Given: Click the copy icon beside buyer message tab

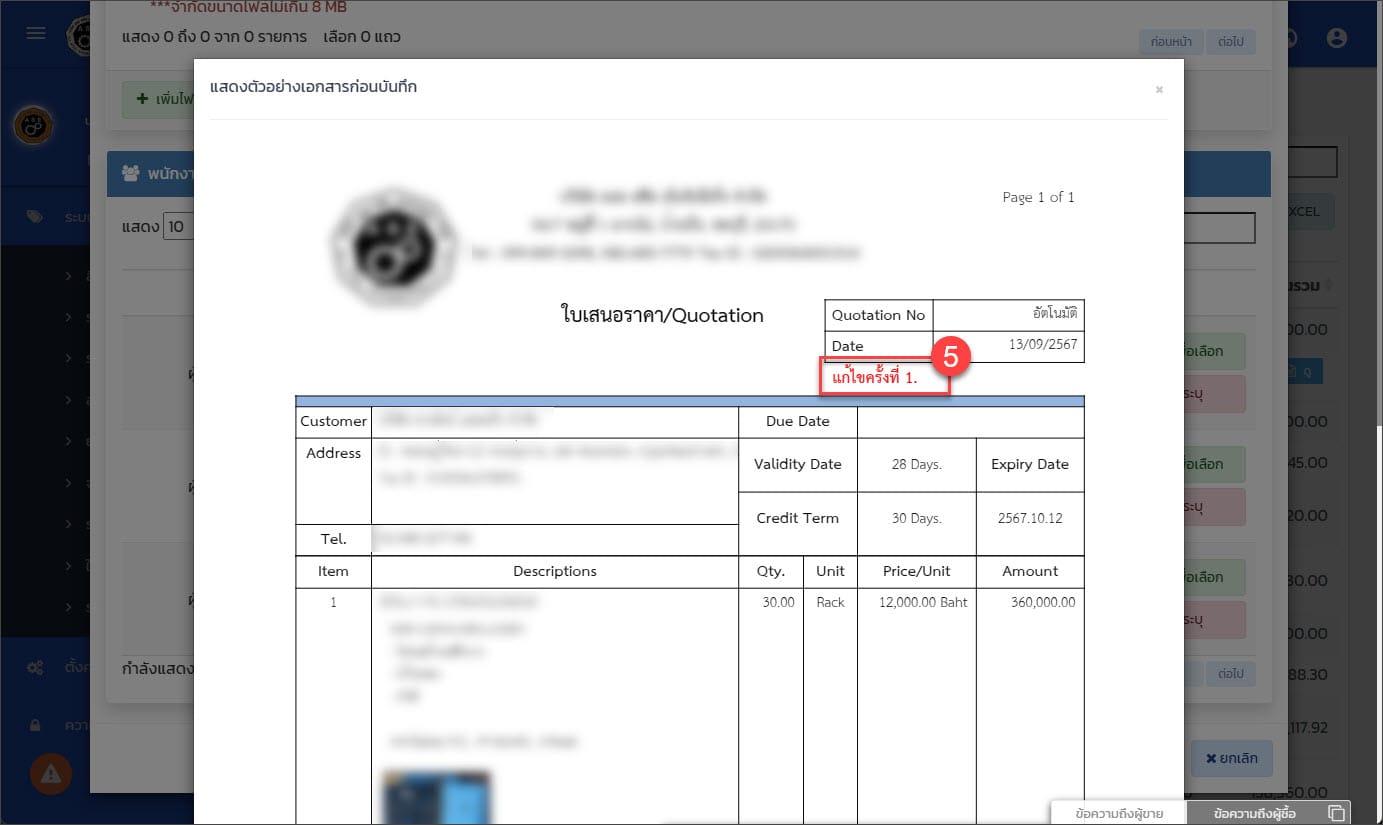Looking at the screenshot, I should pyautogui.click(x=1335, y=813).
